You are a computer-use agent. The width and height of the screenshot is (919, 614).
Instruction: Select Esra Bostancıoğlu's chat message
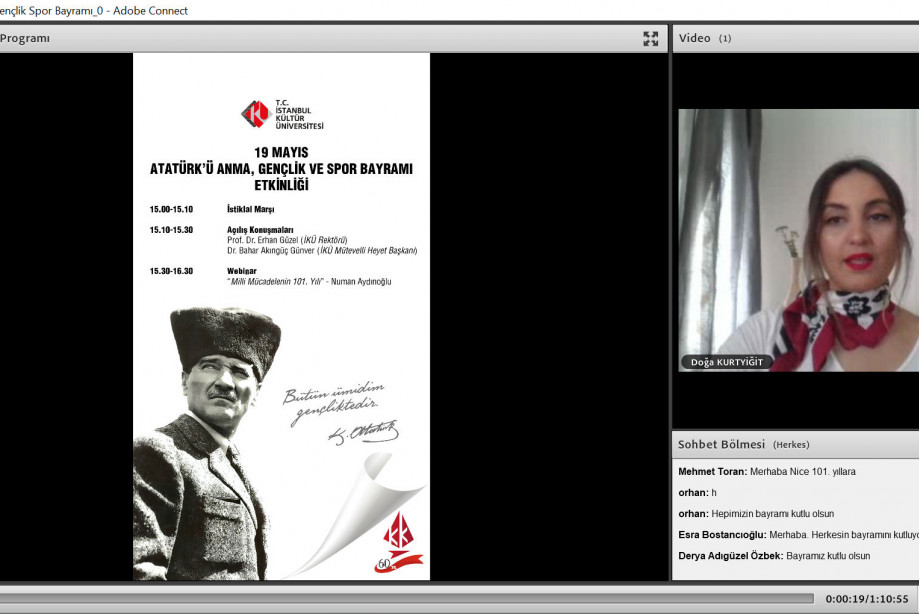(x=797, y=535)
